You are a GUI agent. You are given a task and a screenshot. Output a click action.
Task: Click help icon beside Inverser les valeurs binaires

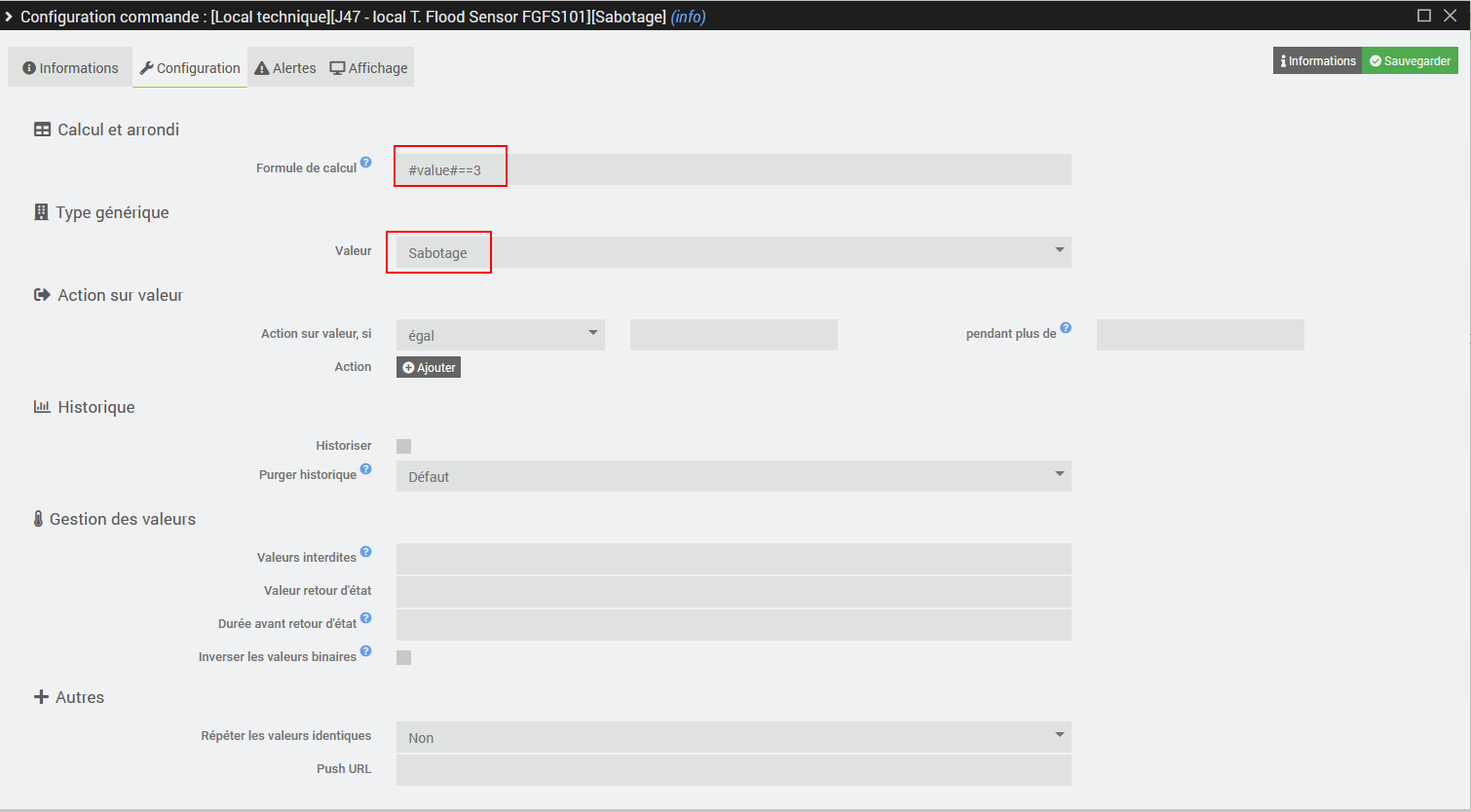[x=365, y=651]
